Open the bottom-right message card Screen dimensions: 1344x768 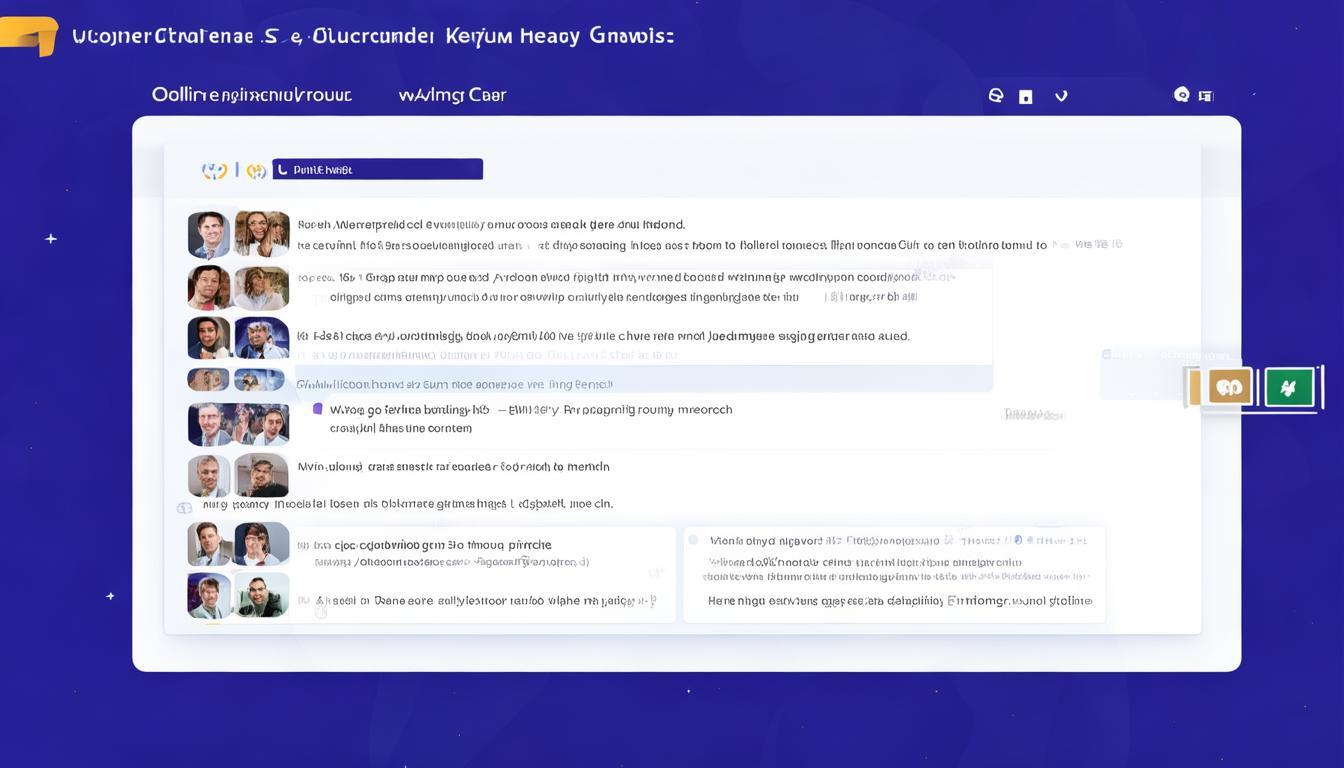(x=894, y=575)
